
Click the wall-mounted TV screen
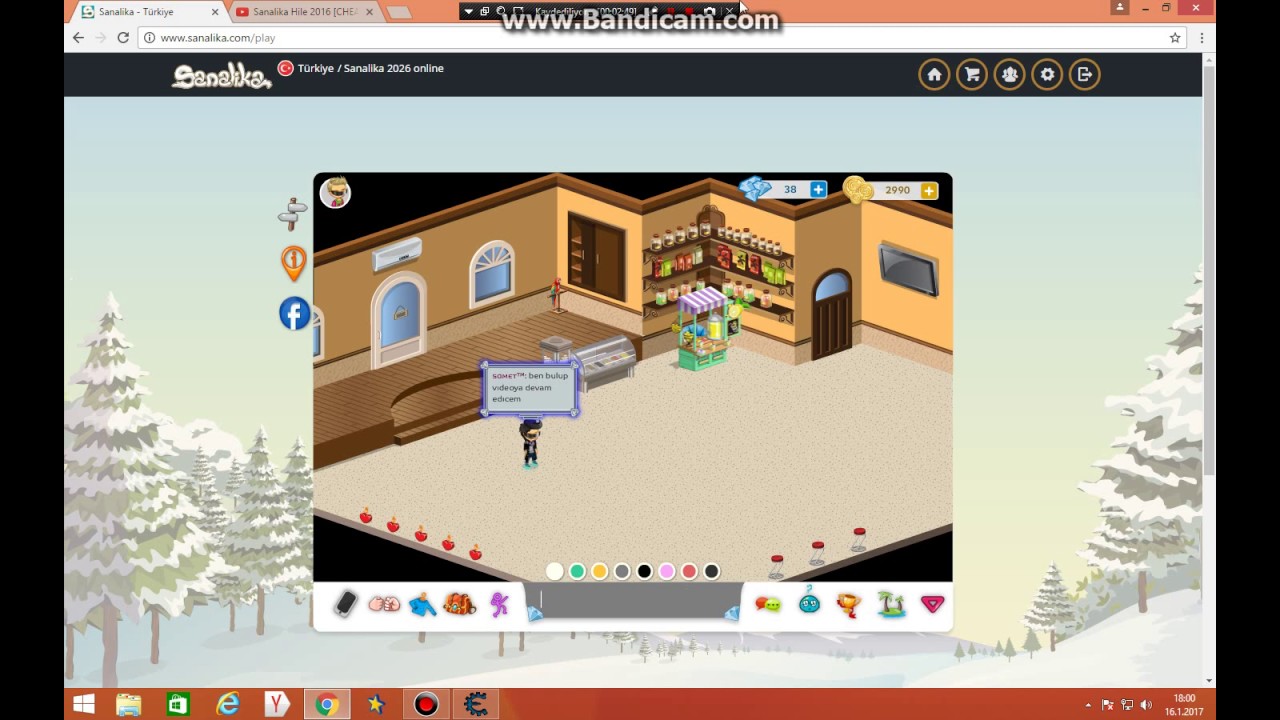pyautogui.click(x=908, y=268)
